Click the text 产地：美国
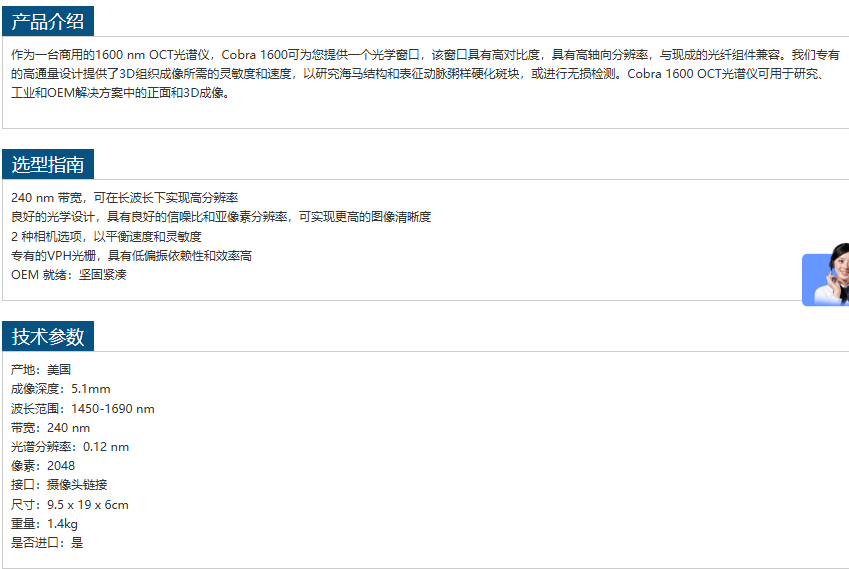The image size is (849, 569). [41, 370]
